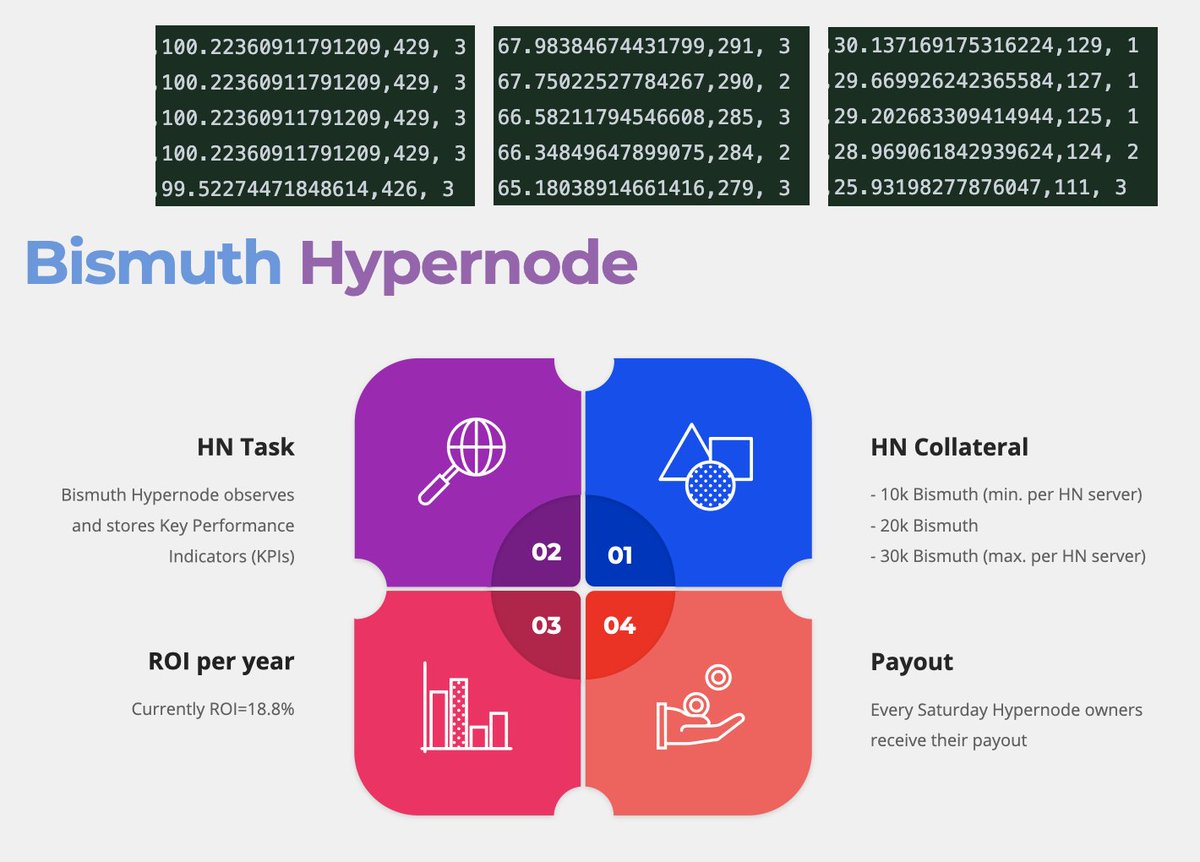The width and height of the screenshot is (1200, 862).
Task: Click the hand with coins payout icon
Action: (700, 707)
